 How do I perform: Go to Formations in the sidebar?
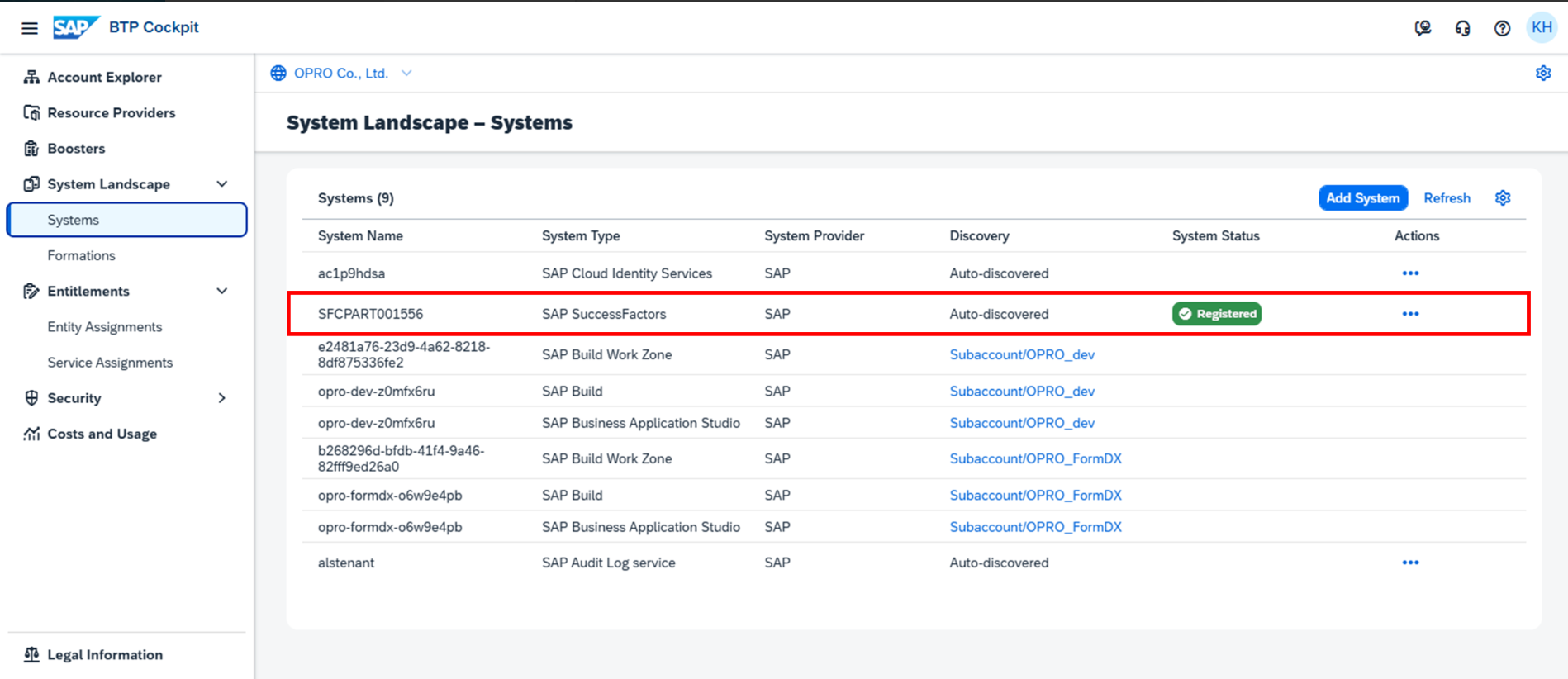pyautogui.click(x=81, y=256)
